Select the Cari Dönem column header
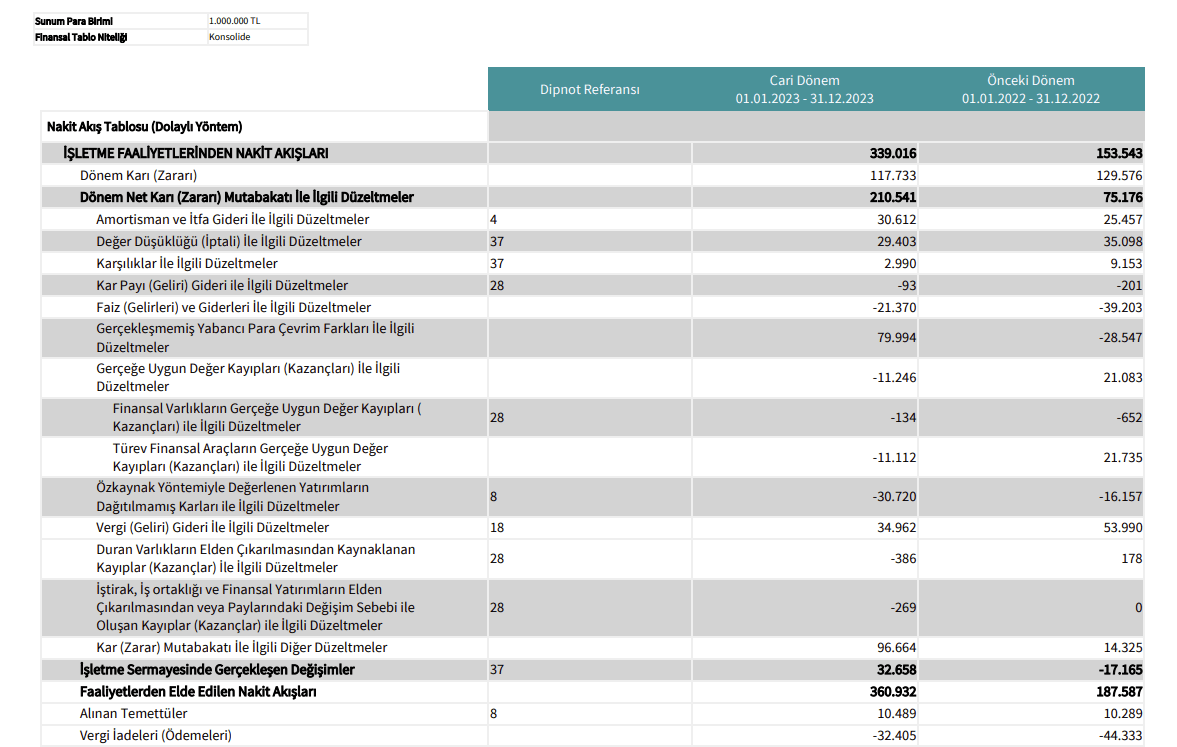 [x=803, y=88]
